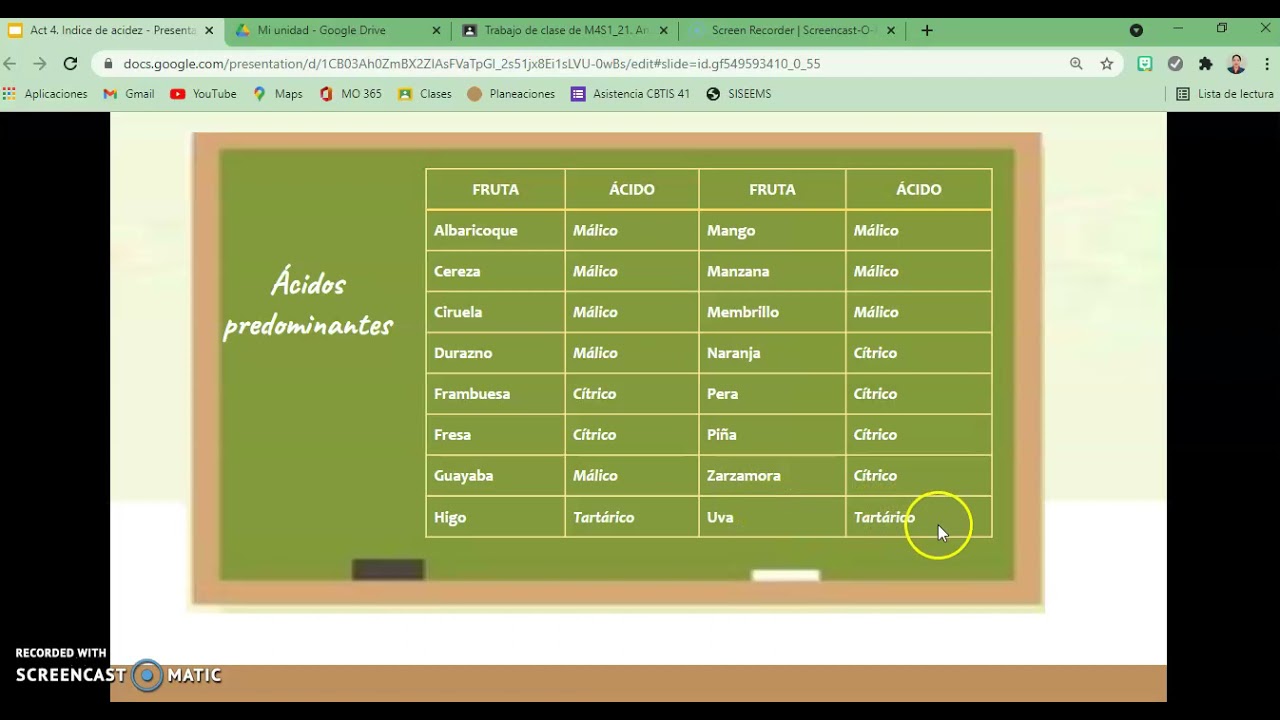Open the Chrome three-dot menu
The width and height of the screenshot is (1280, 720).
pos(1266,63)
